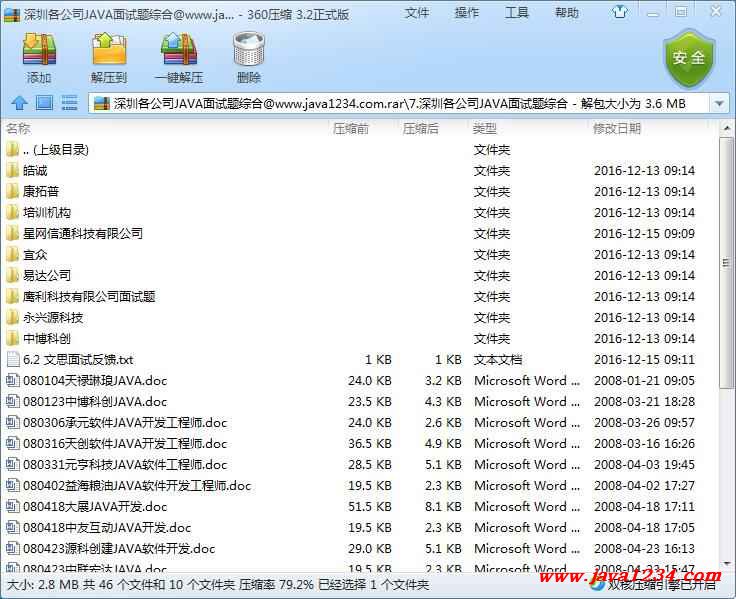
Task: Click the 6.2 文思面试反馈.txt file icon
Action: tap(13, 360)
